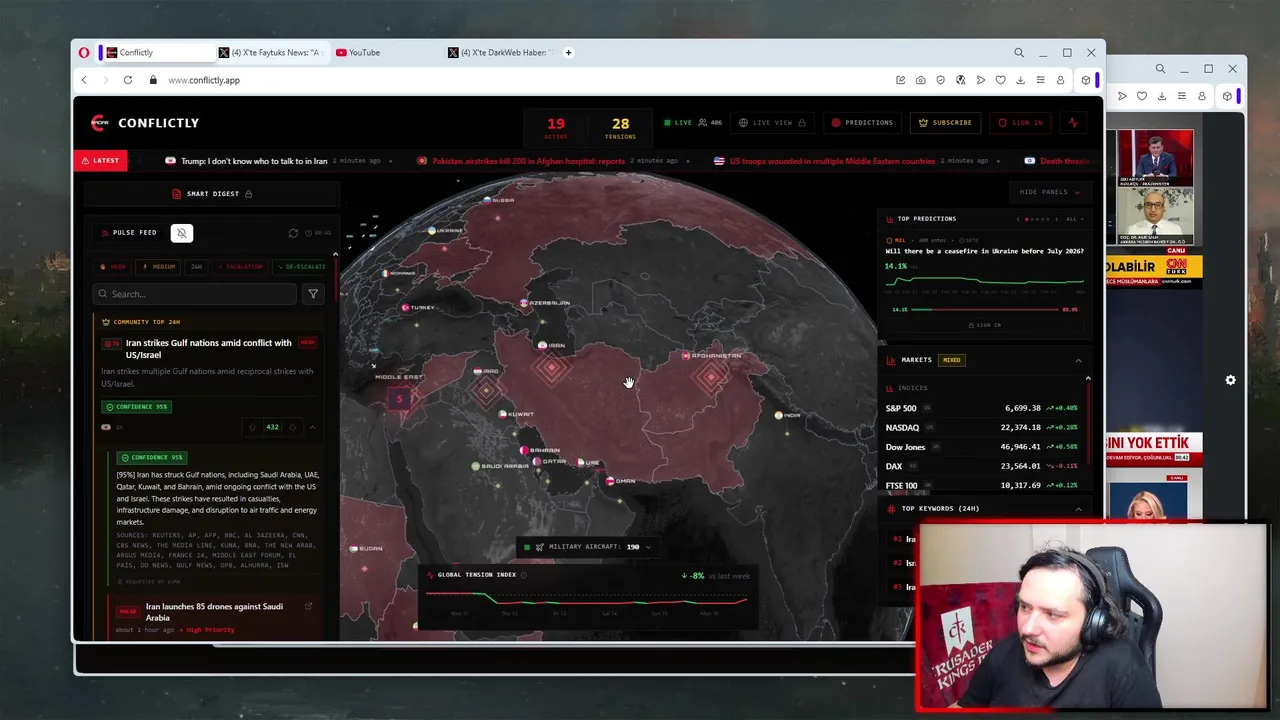Image resolution: width=1280 pixels, height=720 pixels.
Task: Open a new browser tab
Action: 568,53
